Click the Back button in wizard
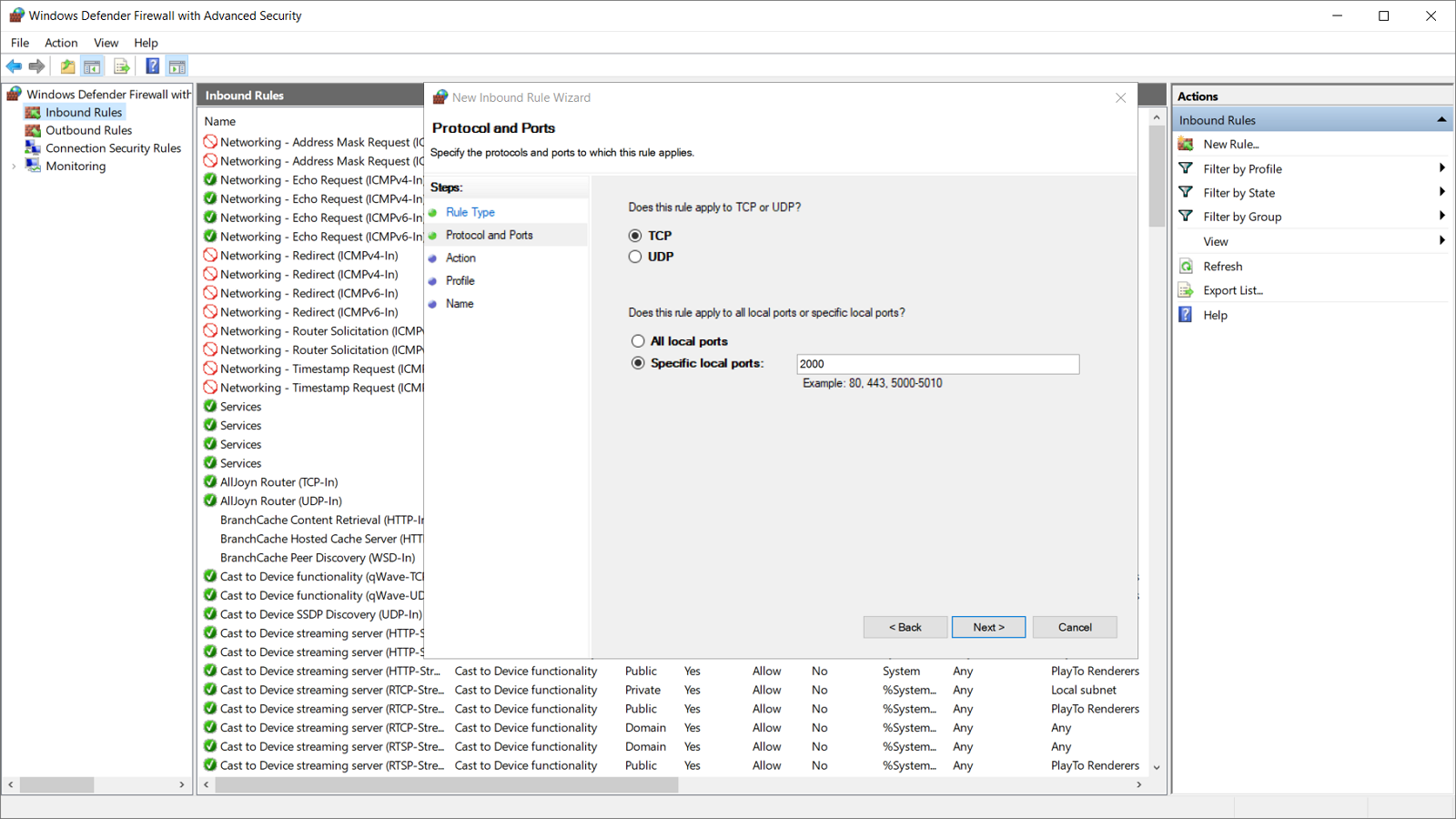 905,627
